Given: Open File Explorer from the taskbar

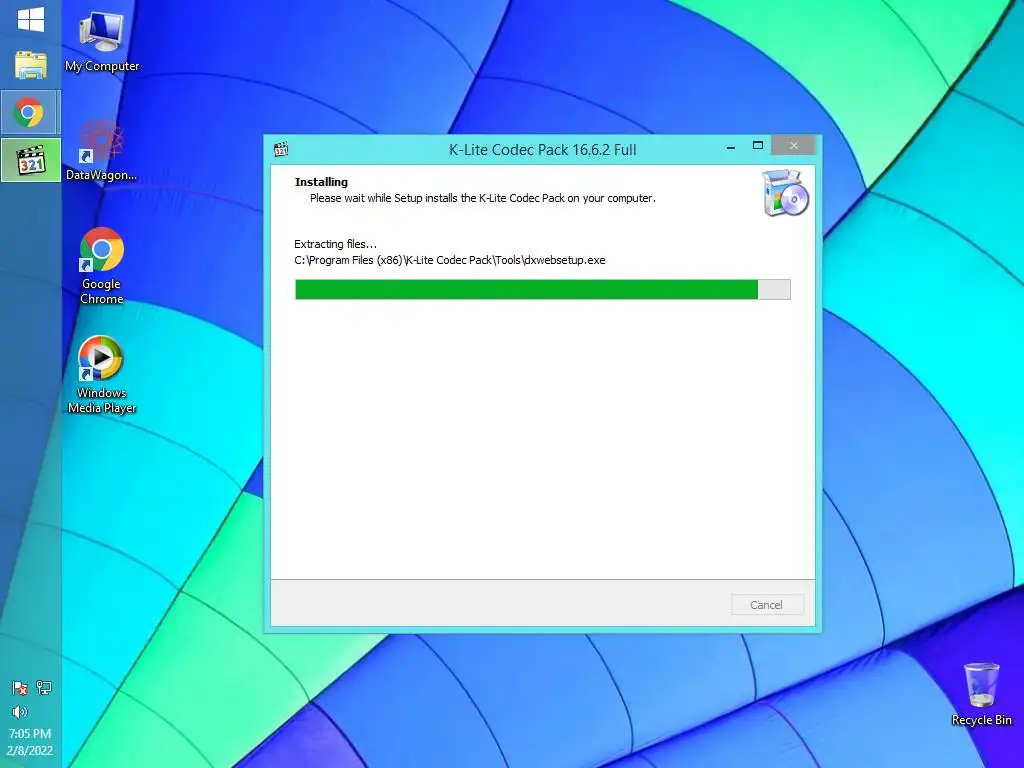Looking at the screenshot, I should click(x=31, y=65).
